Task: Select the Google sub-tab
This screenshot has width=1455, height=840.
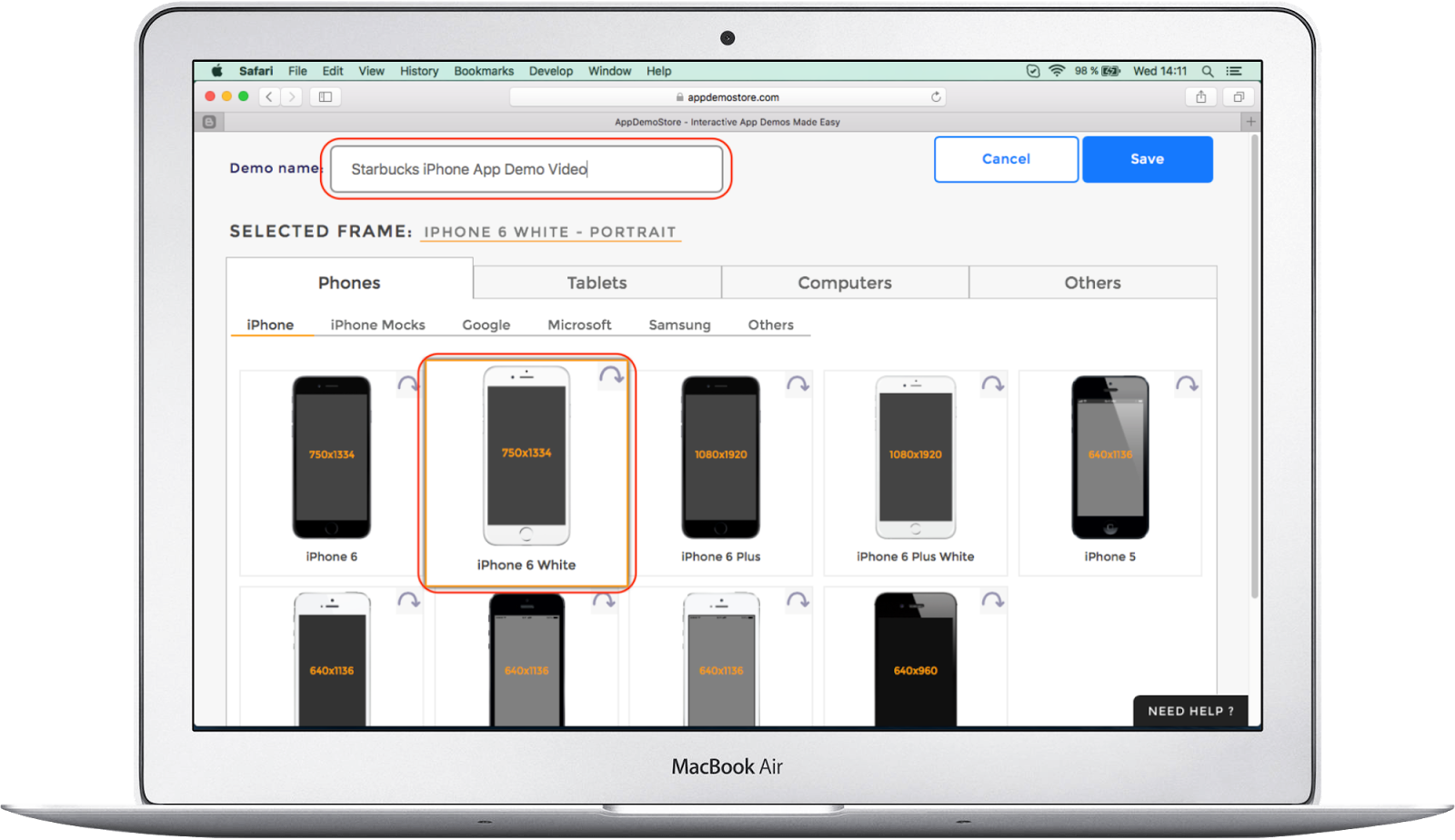Action: tap(487, 325)
